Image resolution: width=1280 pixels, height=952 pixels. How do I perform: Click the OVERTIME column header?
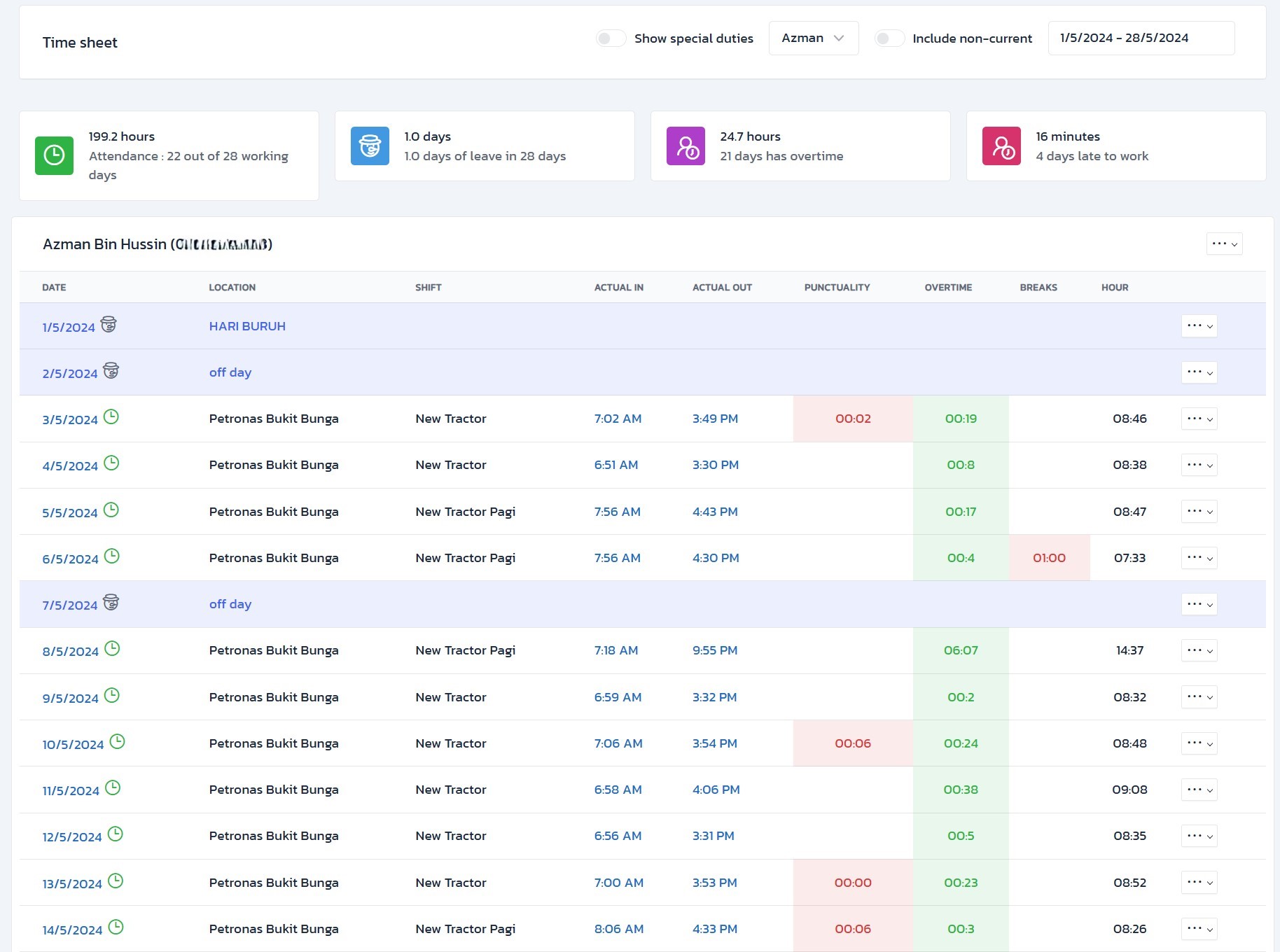(x=948, y=288)
